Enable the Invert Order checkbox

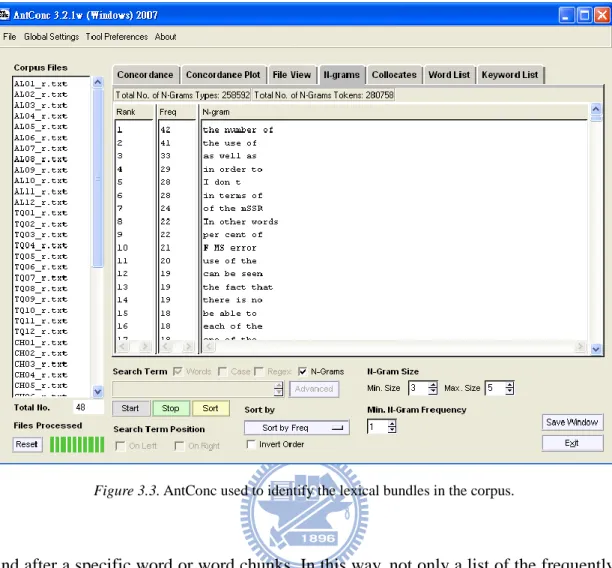tap(251, 444)
